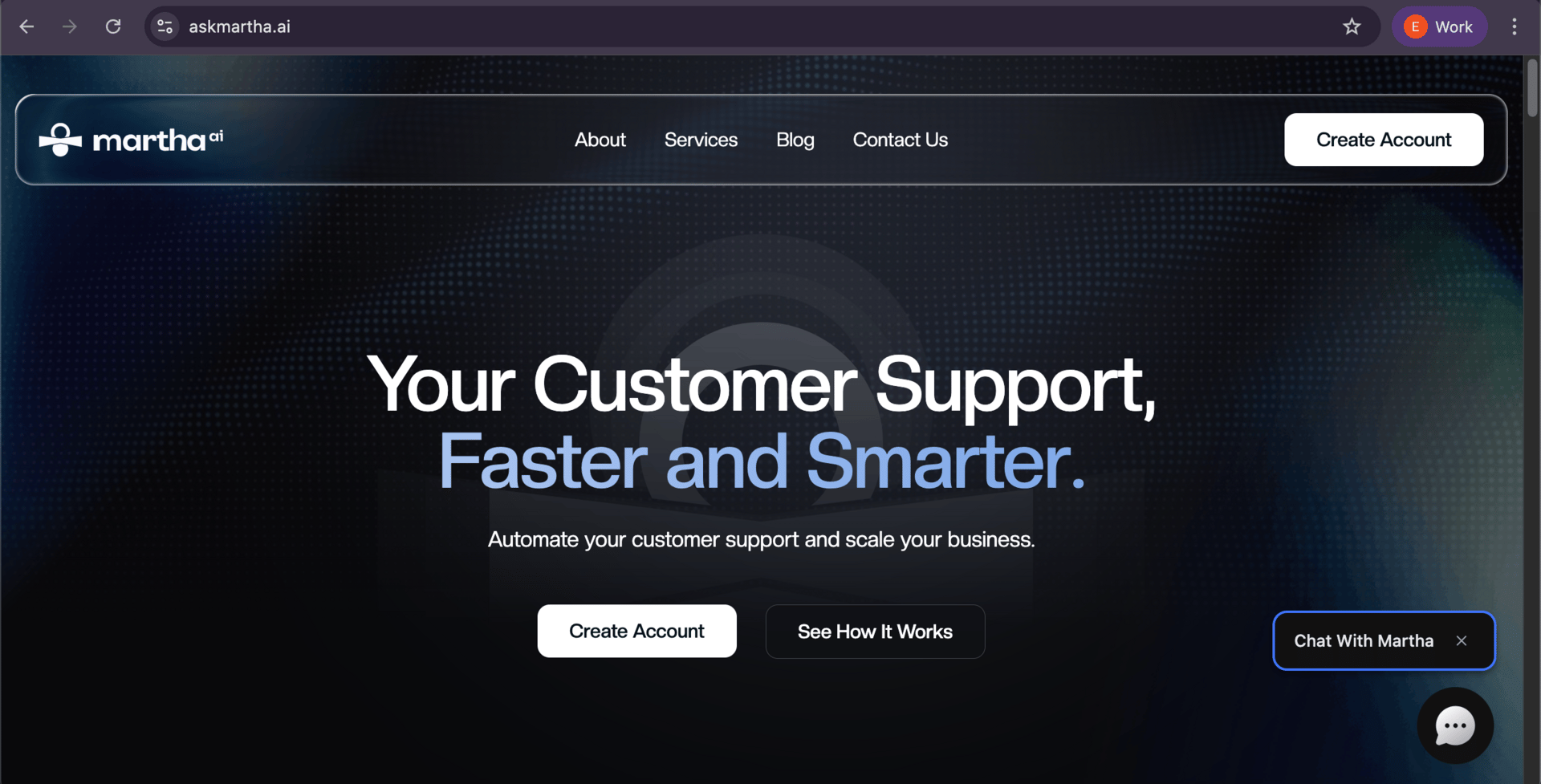Click the Chat With Martha prompt
Screen dimensions: 1541x784
(x=1364, y=640)
